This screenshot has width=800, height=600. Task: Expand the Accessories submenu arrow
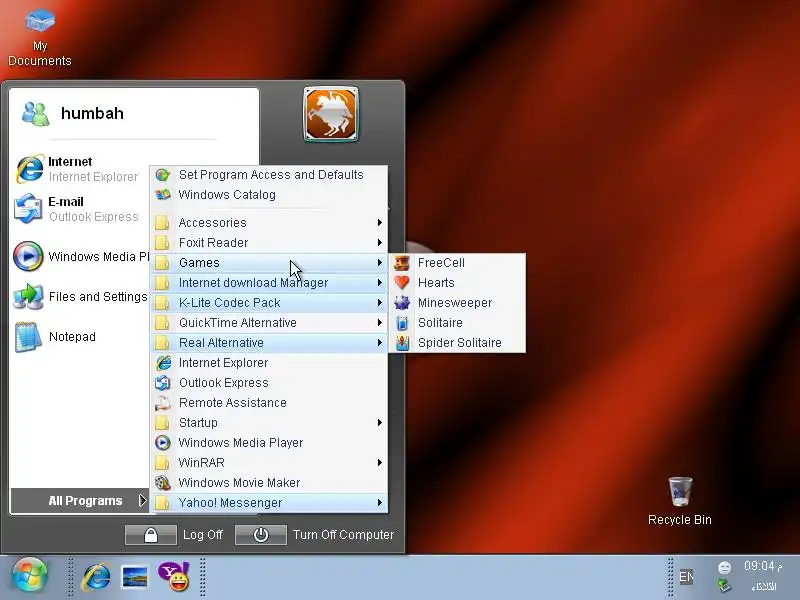[x=380, y=222]
